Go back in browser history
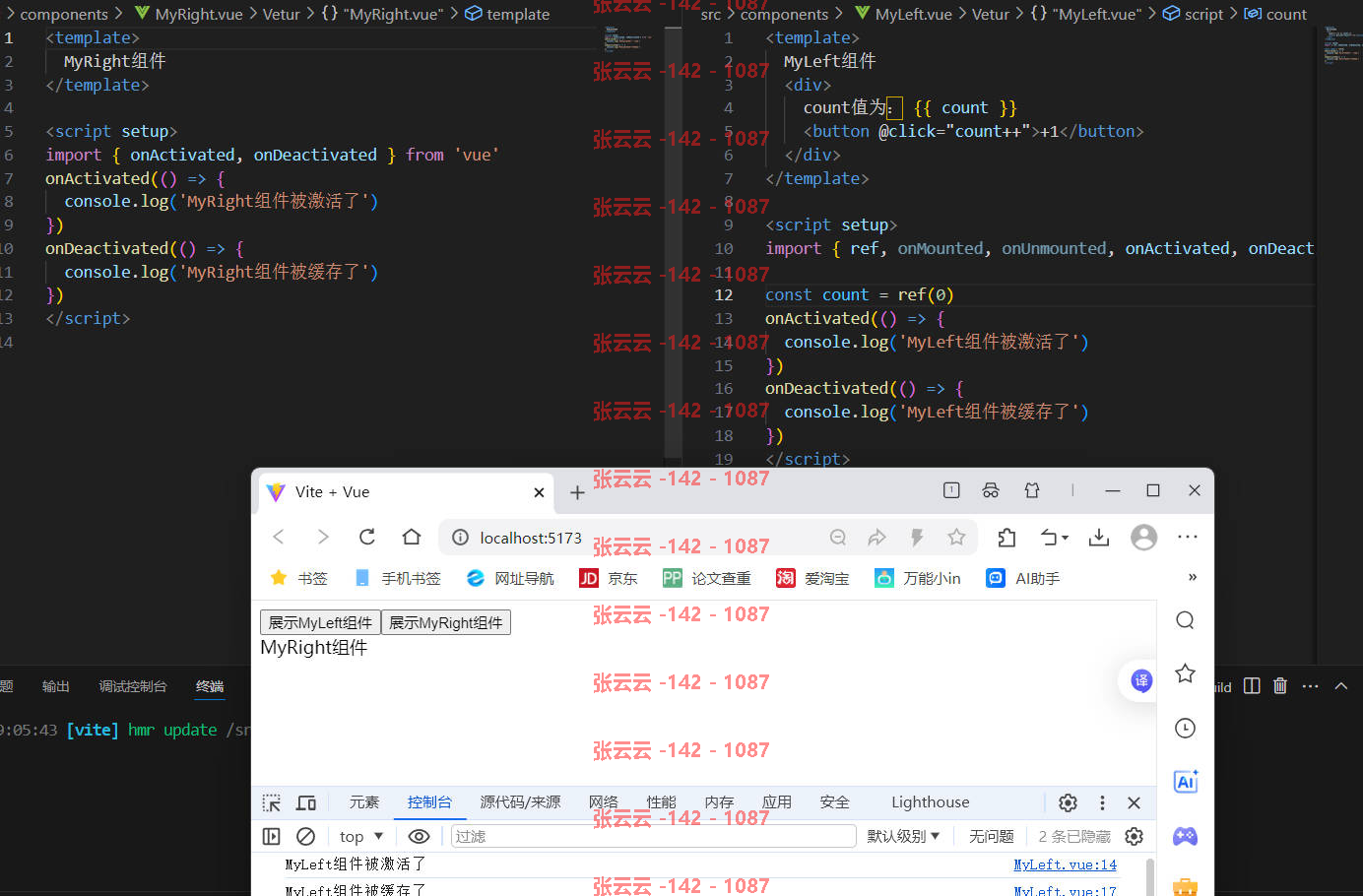1363x896 pixels. point(279,537)
